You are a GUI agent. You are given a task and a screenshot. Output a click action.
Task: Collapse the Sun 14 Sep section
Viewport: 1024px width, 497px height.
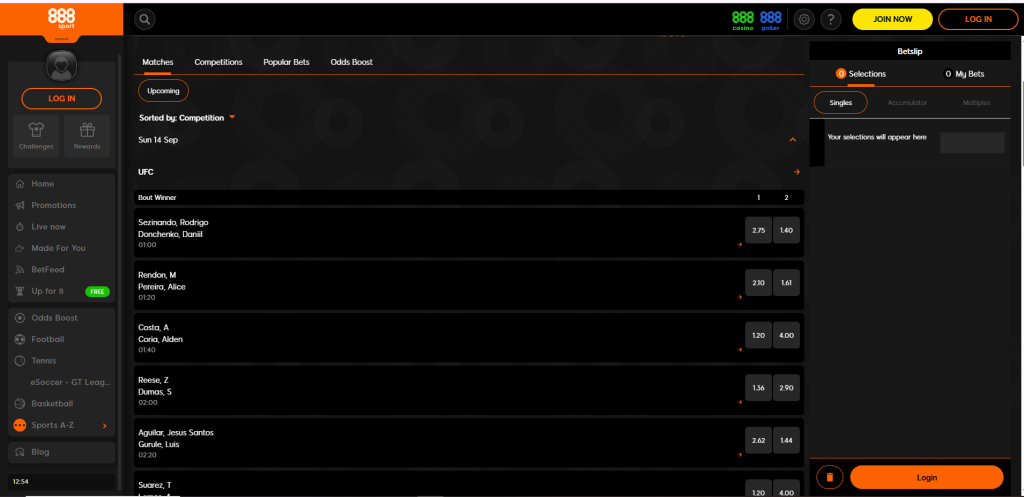793,140
